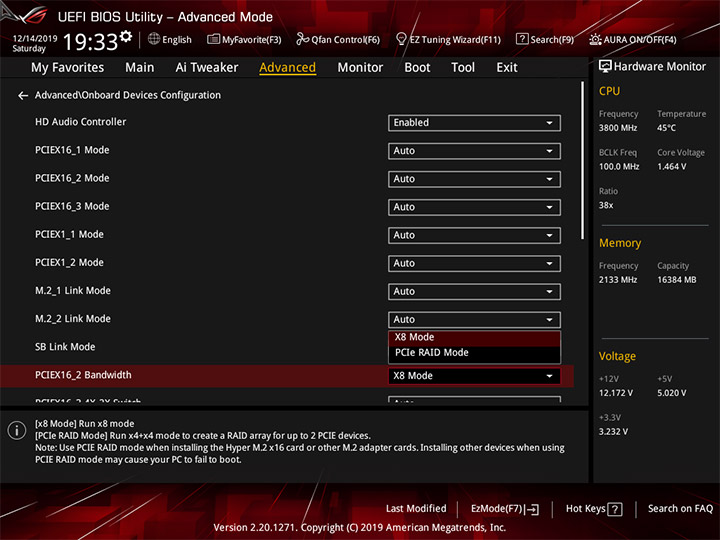Click the Hot Keys question mark box
This screenshot has width=720, height=540.
coord(615,509)
